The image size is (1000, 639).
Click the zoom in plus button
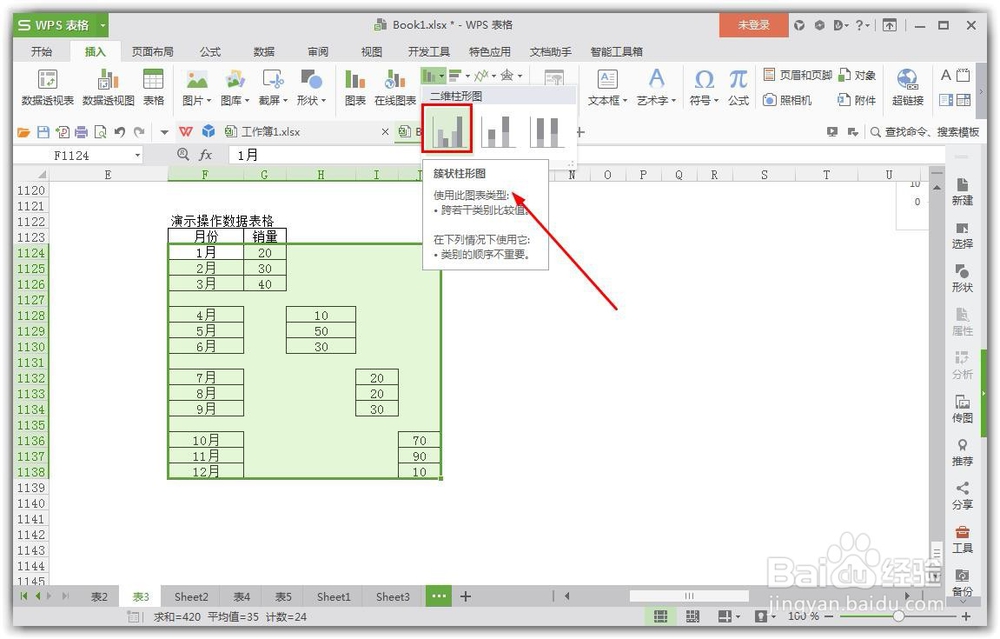tap(966, 616)
